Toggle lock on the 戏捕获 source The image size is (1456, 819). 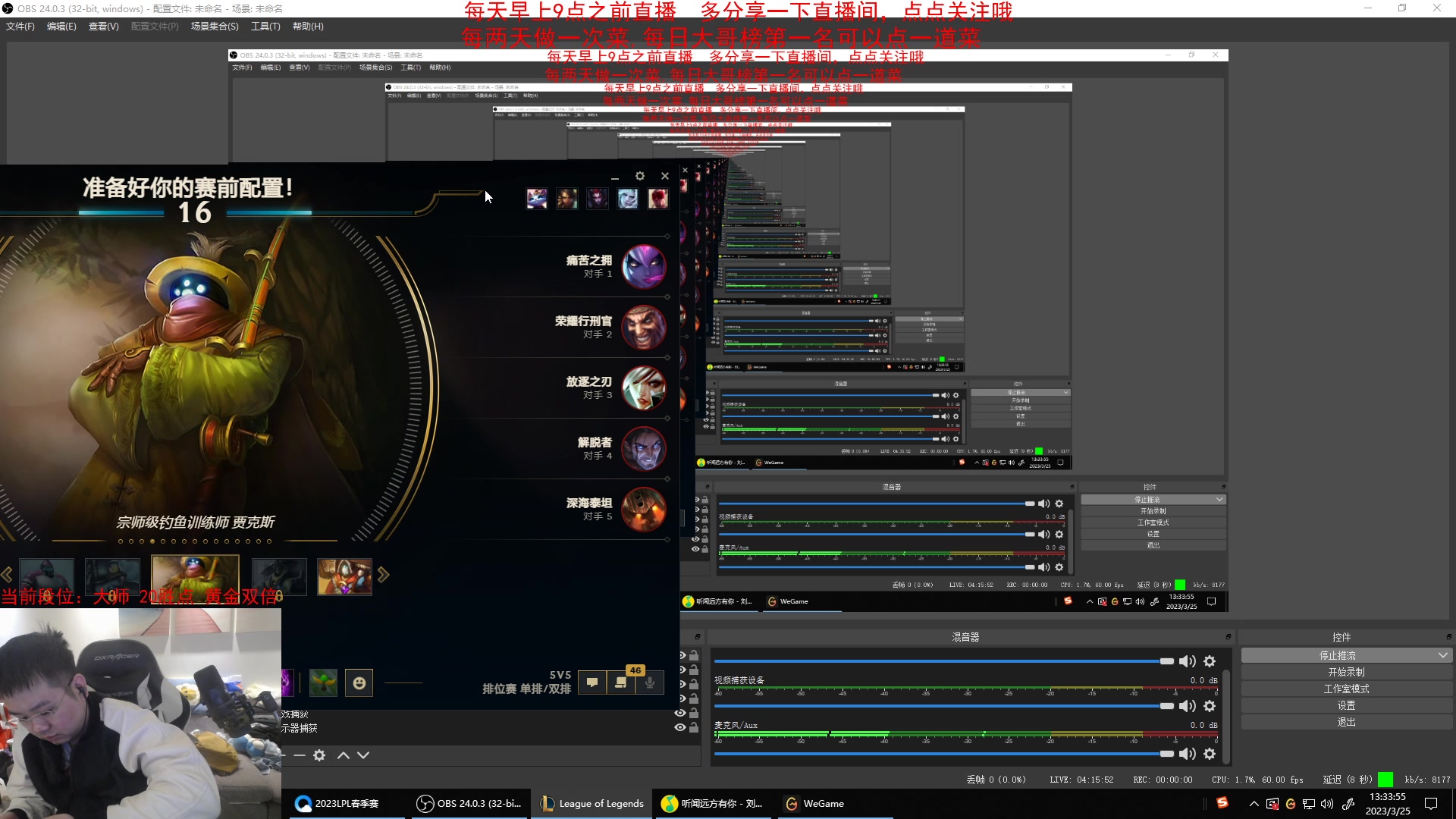tap(694, 713)
